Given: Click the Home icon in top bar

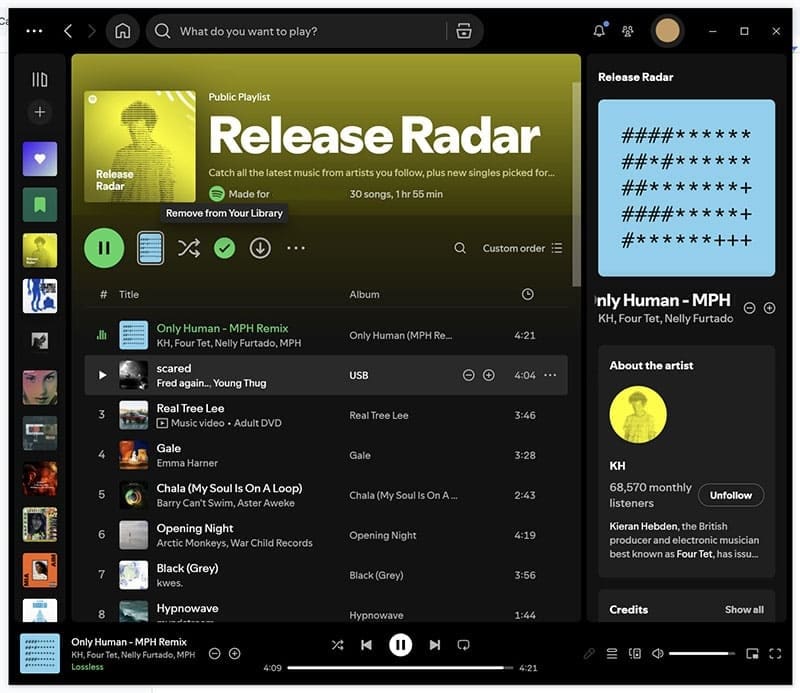Looking at the screenshot, I should (x=122, y=31).
